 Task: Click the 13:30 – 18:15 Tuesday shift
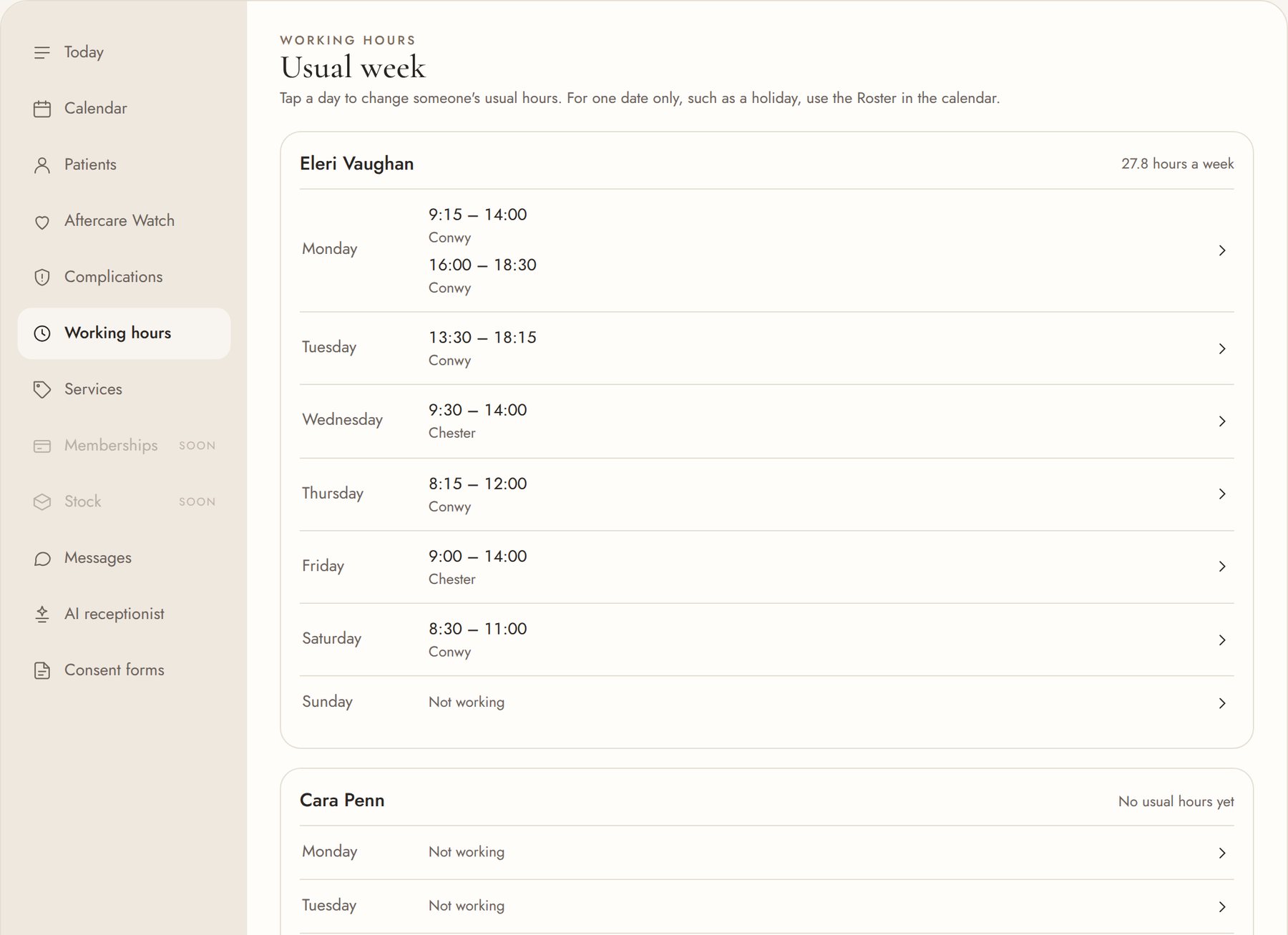[x=482, y=338]
